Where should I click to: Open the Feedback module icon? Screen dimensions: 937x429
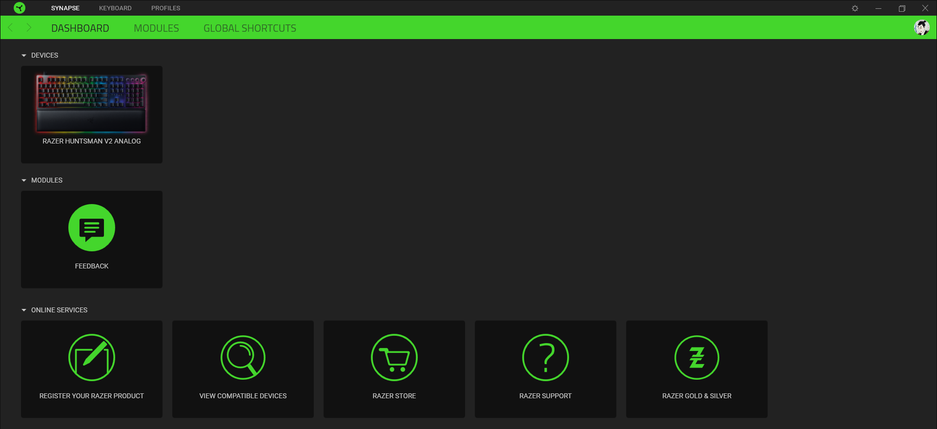[x=91, y=227]
